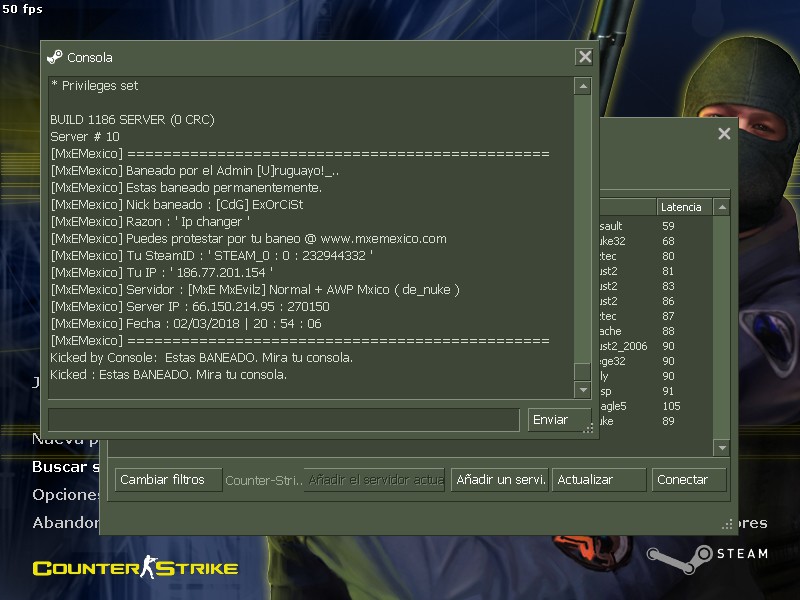Click the 'Nick baneado' console line
The height and width of the screenshot is (600, 800).
(x=177, y=205)
